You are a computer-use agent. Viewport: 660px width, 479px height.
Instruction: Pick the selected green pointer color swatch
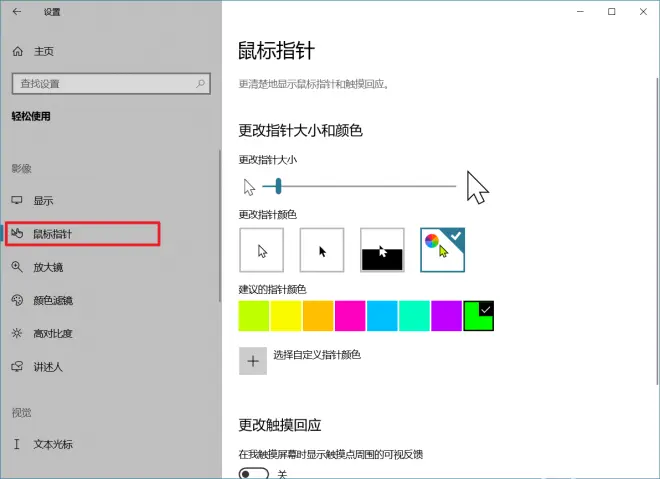479,316
